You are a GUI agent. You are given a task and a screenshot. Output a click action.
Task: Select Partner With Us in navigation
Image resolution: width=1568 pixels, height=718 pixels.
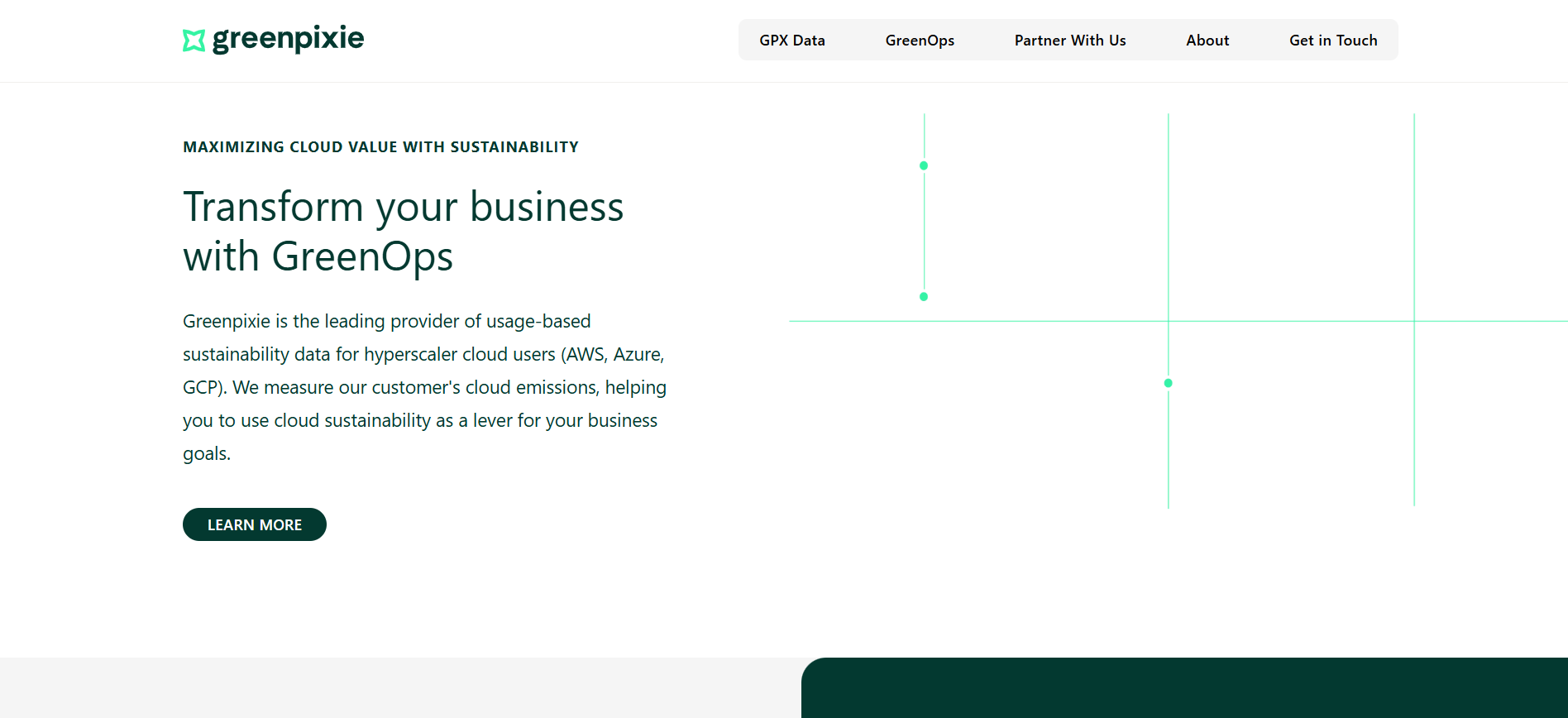tap(1070, 41)
